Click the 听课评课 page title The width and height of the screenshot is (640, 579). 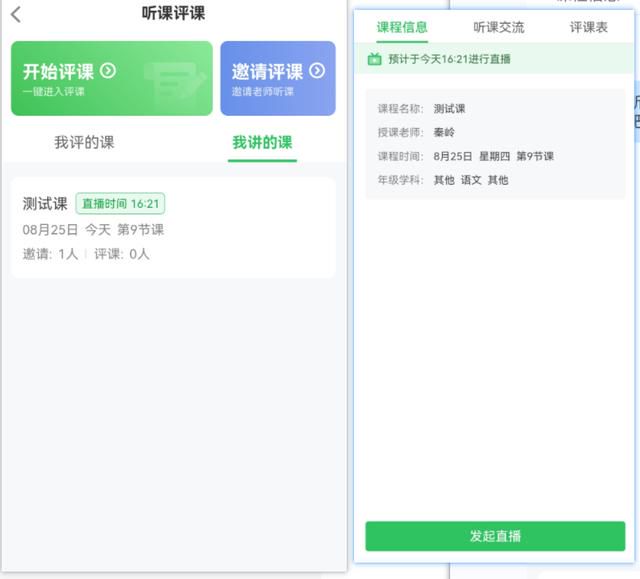[173, 13]
